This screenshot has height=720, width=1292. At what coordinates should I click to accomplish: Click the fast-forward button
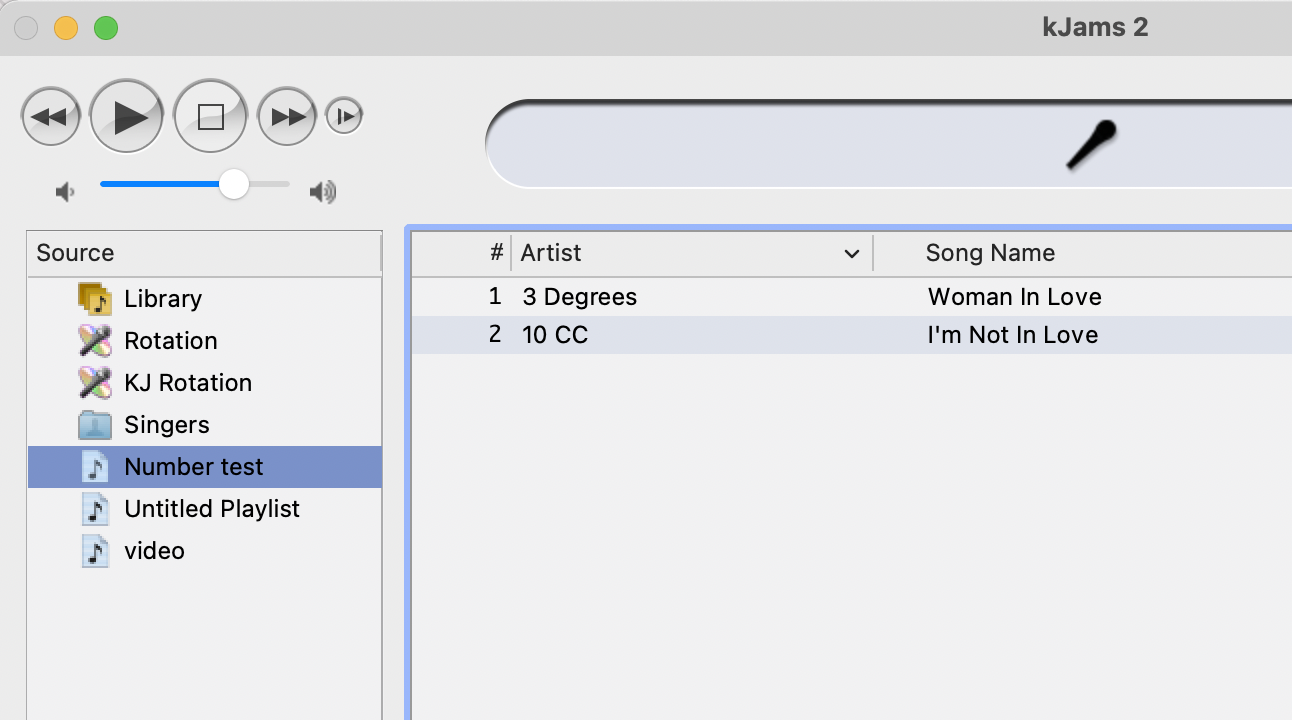[287, 117]
